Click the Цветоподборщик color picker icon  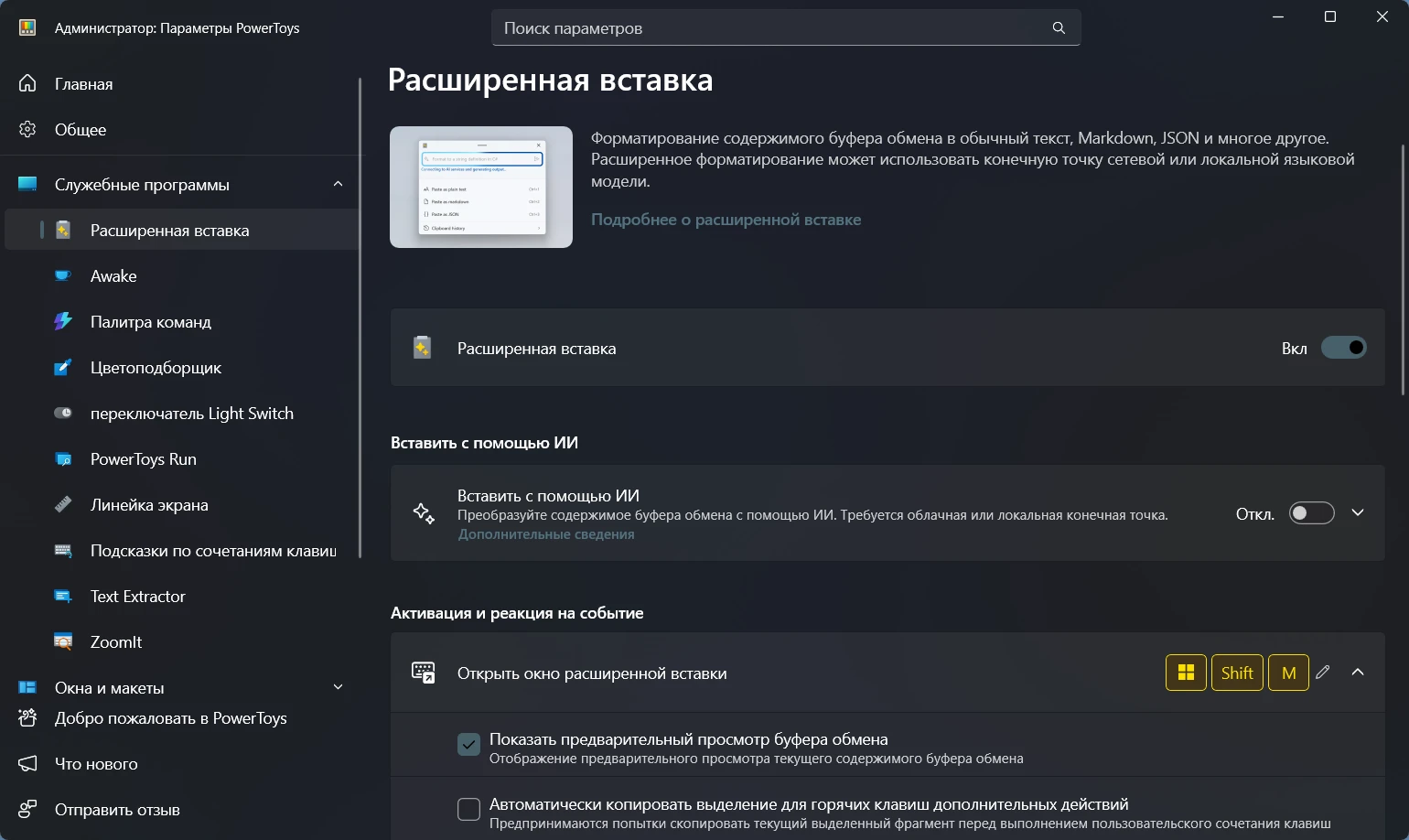coord(63,368)
